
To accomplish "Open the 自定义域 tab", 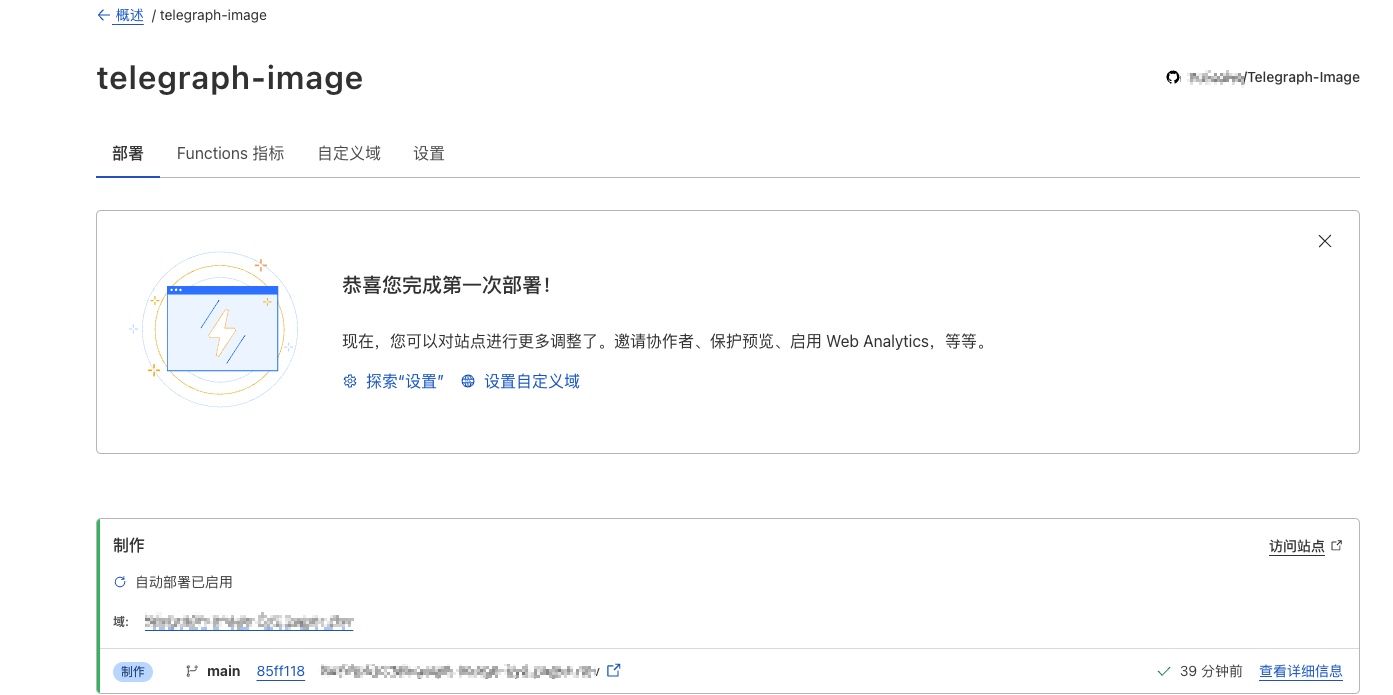I will [349, 153].
